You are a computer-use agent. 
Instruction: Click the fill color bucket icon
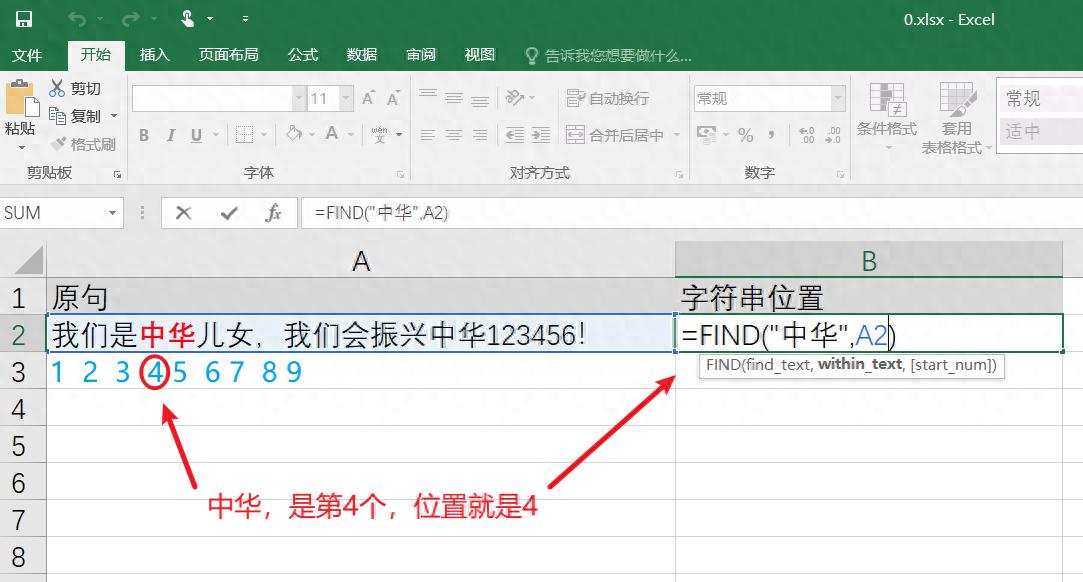[294, 133]
